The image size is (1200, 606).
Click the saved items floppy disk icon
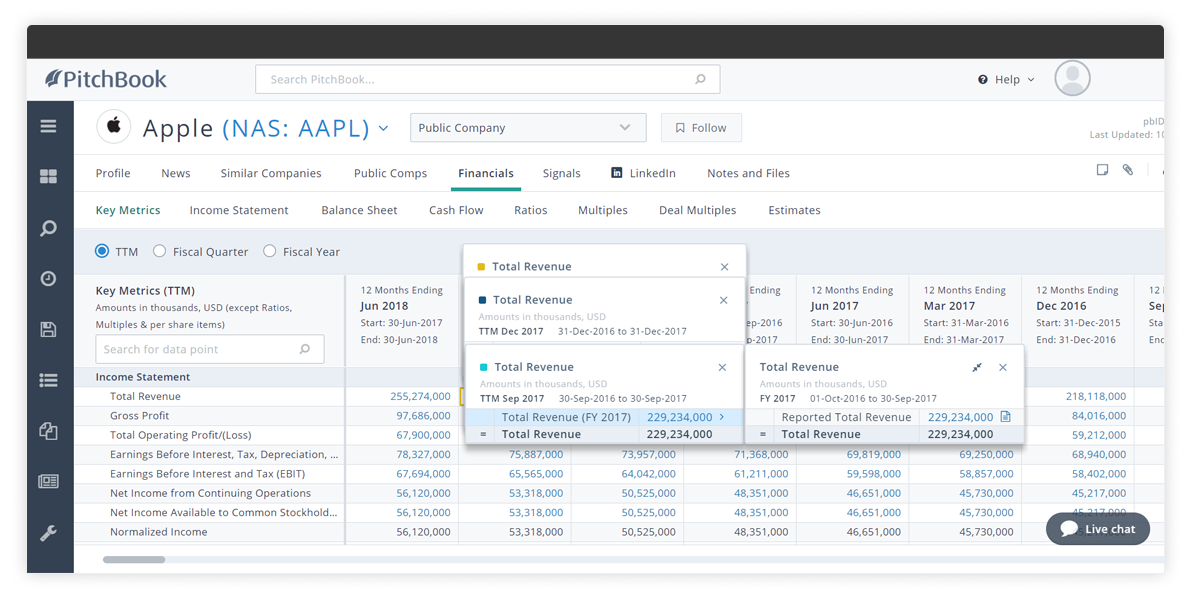click(48, 329)
